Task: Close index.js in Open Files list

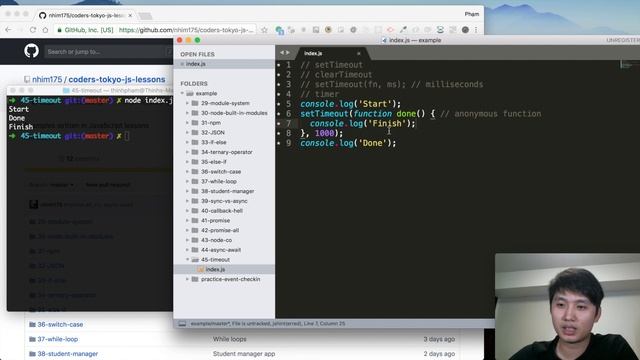Action: 182,64
